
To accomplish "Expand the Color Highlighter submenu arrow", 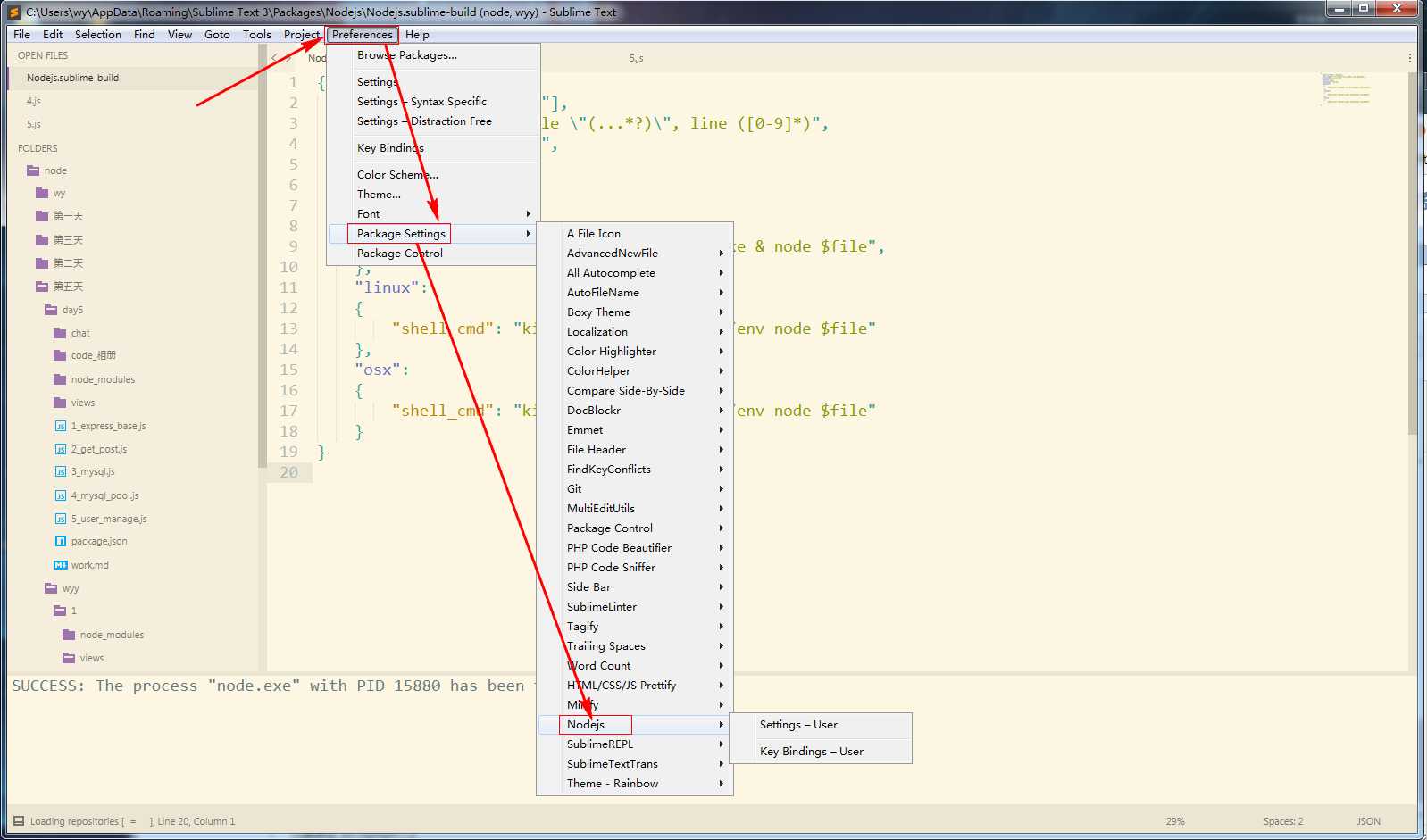I will (722, 352).
